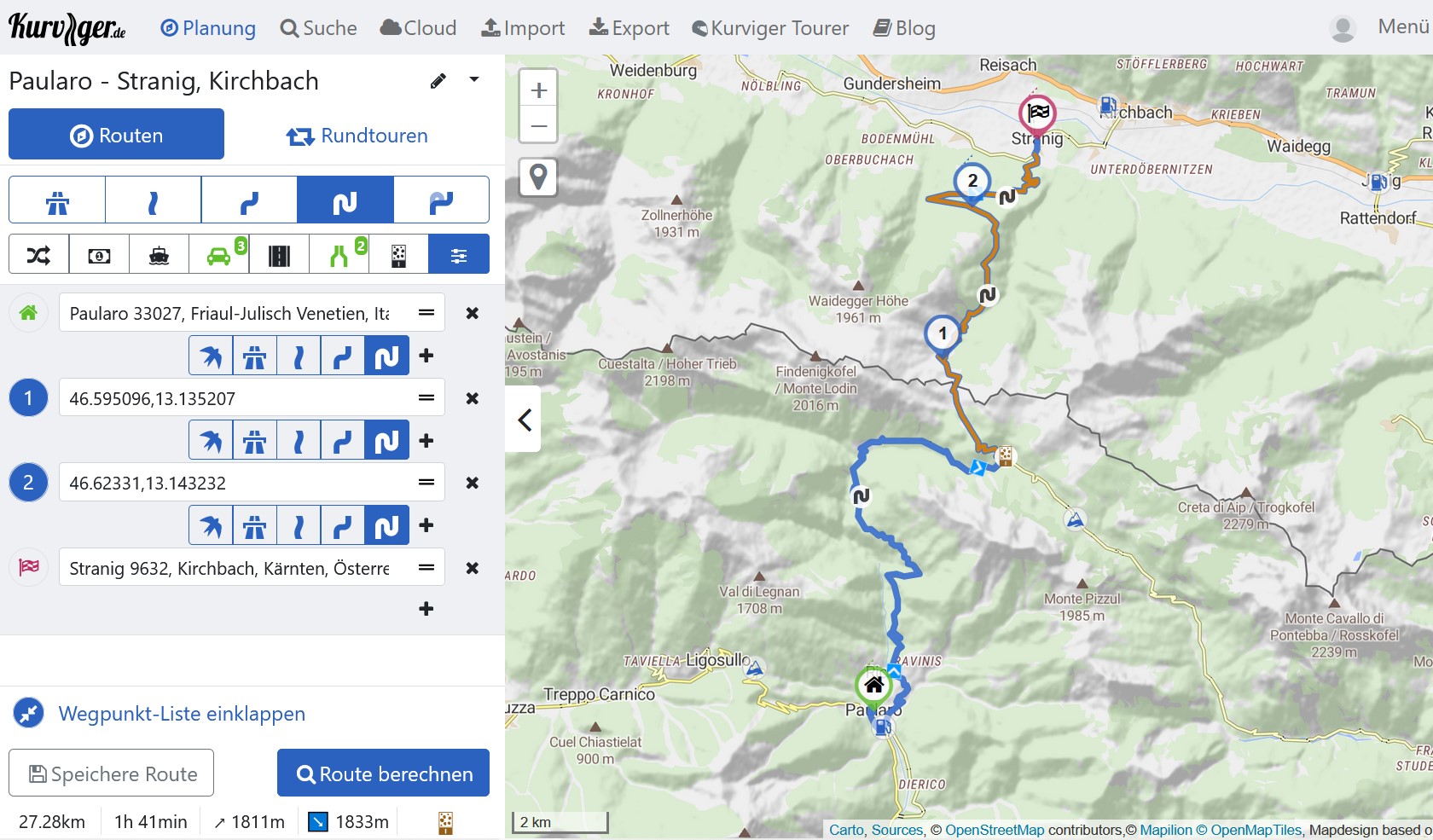This screenshot has height=840, width=1433.
Task: Toggle the avoid ferries option
Action: coord(159,254)
